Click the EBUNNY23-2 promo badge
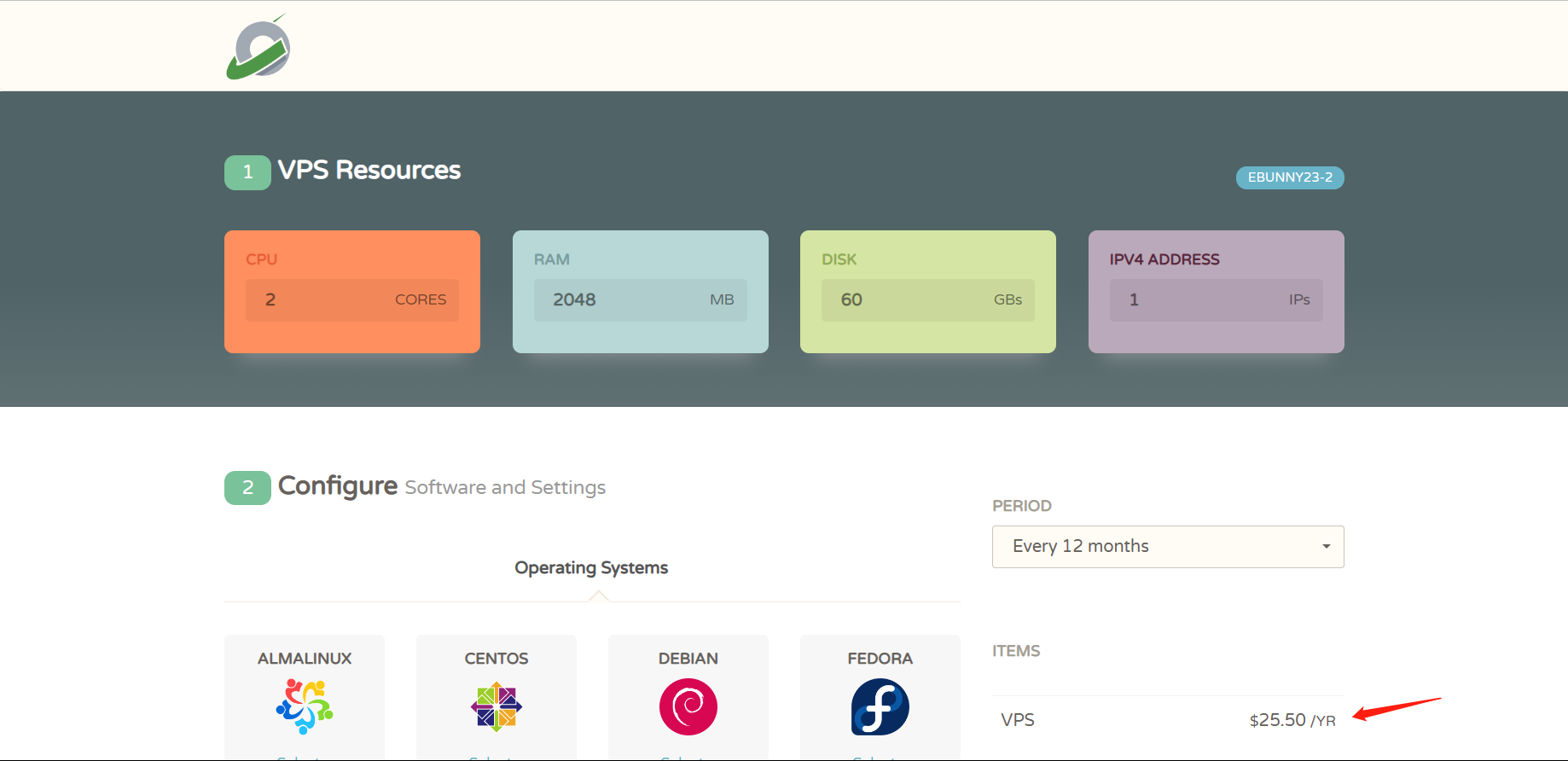 (1290, 177)
